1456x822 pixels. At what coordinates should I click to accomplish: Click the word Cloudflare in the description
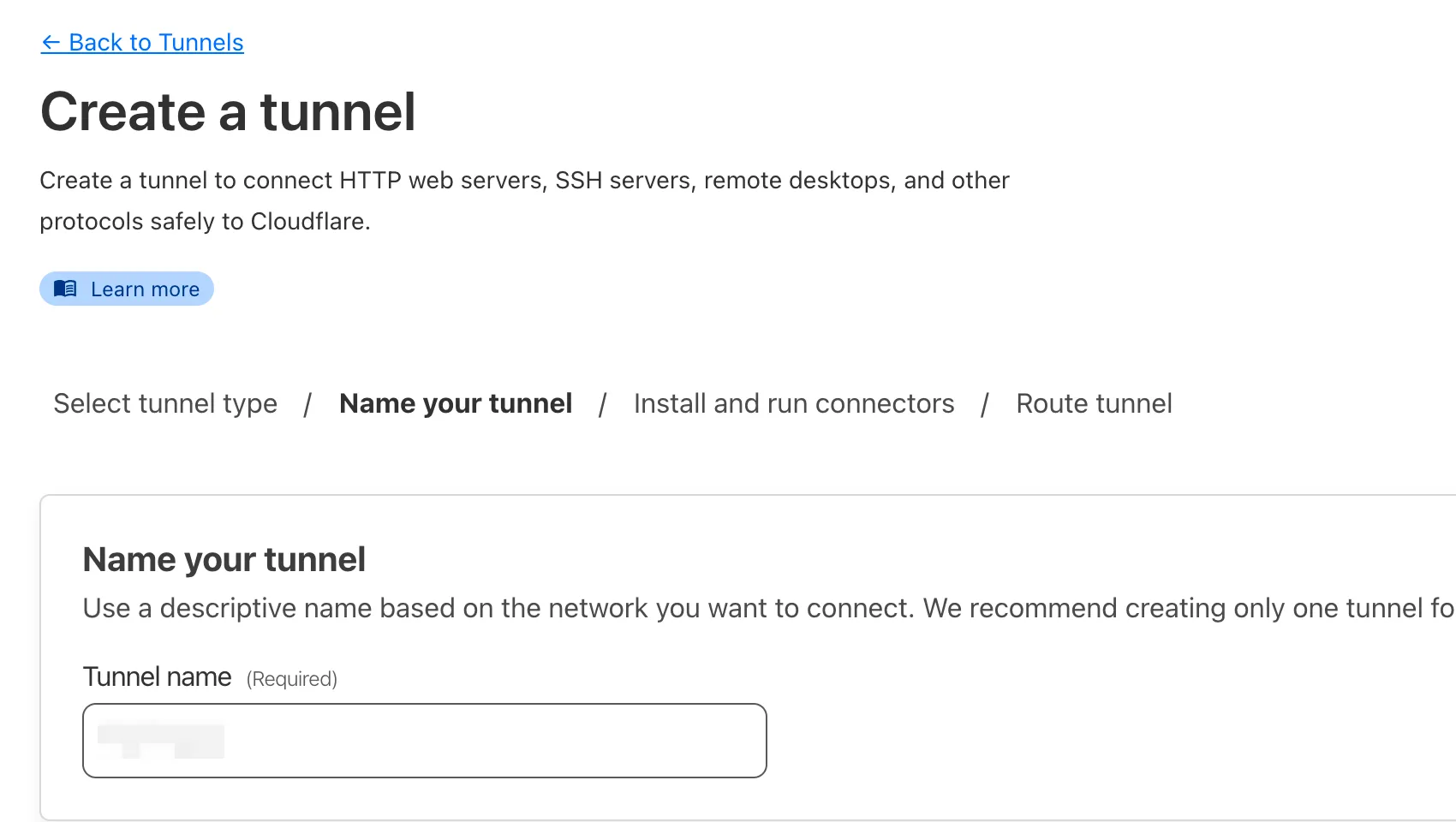click(307, 222)
